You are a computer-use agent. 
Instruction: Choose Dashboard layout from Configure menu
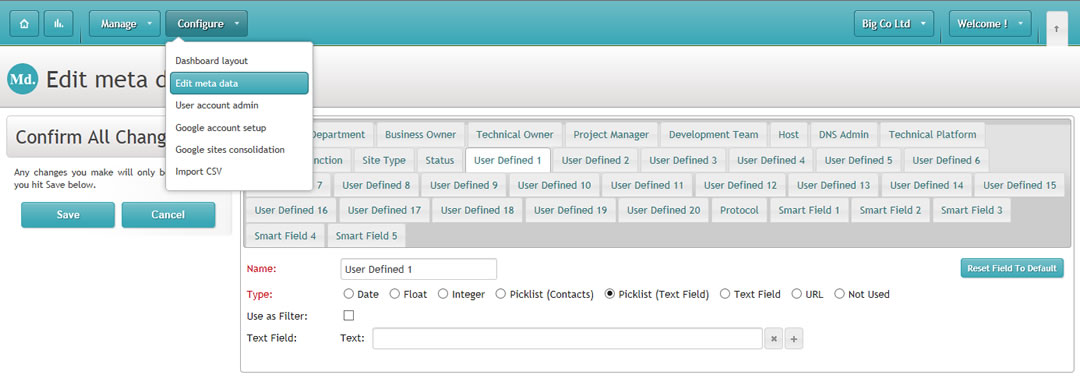(x=239, y=61)
